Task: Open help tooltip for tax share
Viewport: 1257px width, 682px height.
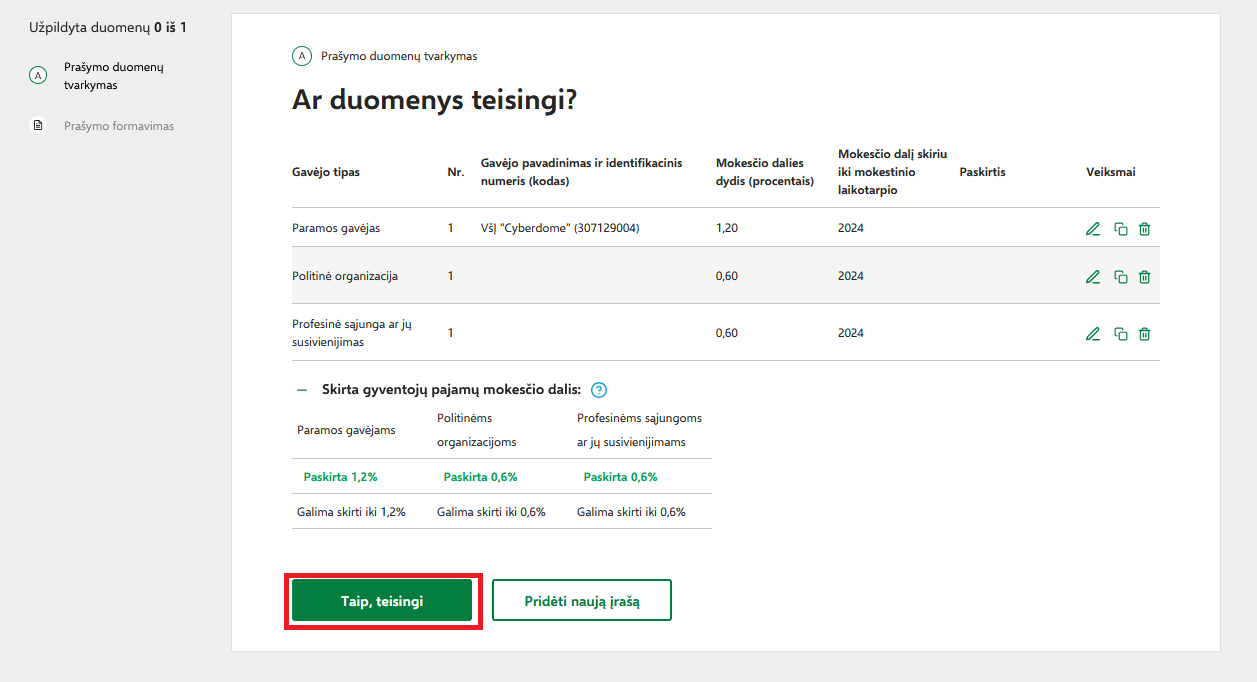Action: (599, 390)
